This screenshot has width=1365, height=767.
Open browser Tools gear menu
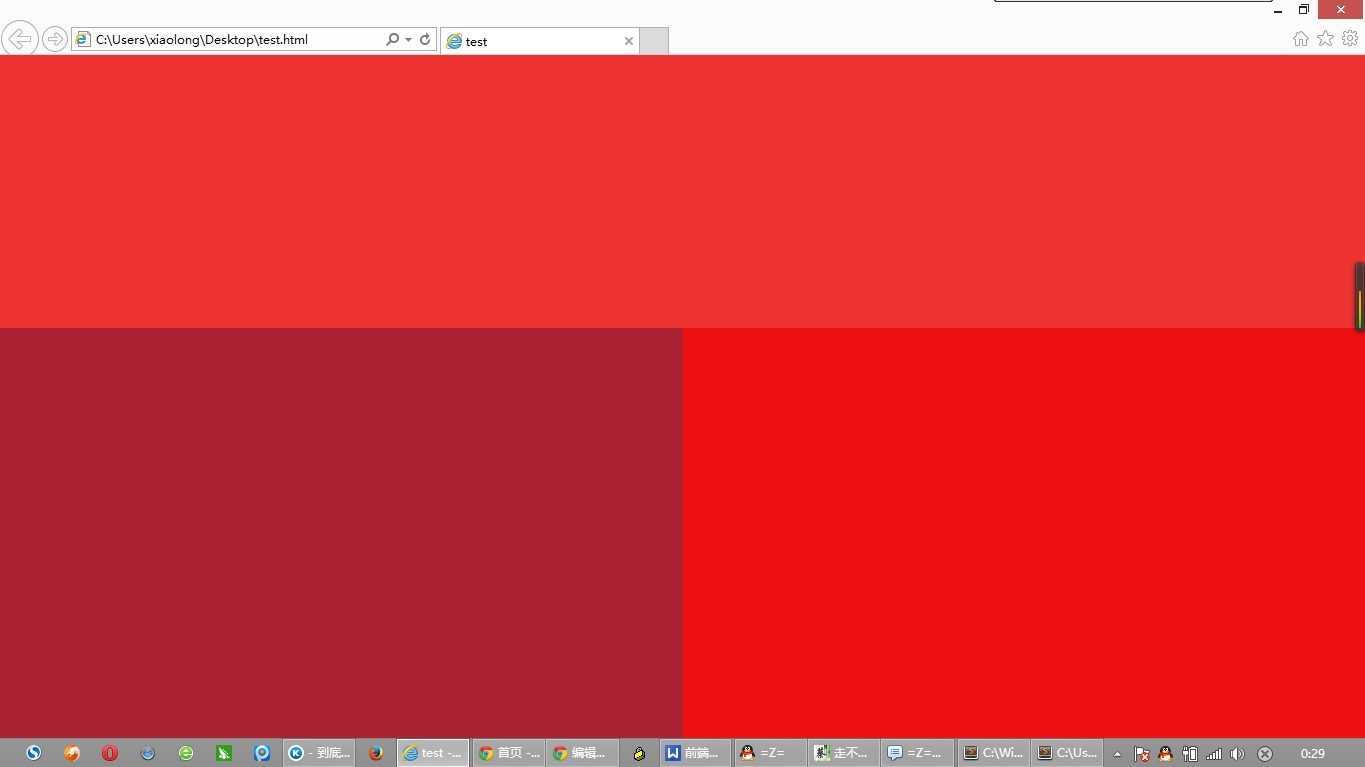pyautogui.click(x=1350, y=39)
